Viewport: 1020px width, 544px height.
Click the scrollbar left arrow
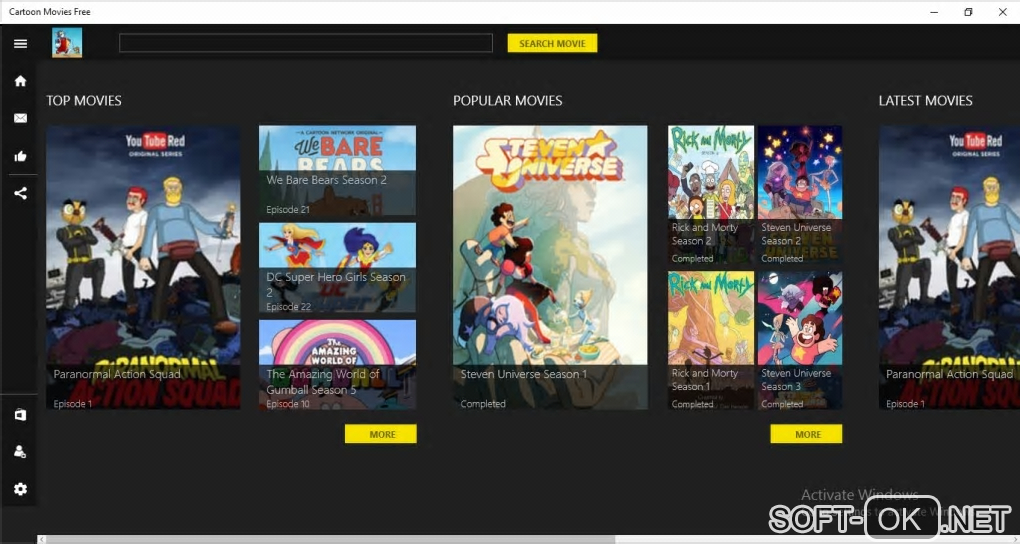[x=42, y=539]
